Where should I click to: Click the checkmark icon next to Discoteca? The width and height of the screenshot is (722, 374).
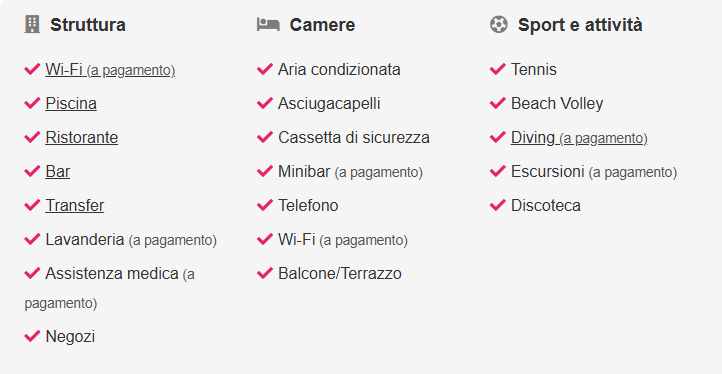pyautogui.click(x=498, y=205)
